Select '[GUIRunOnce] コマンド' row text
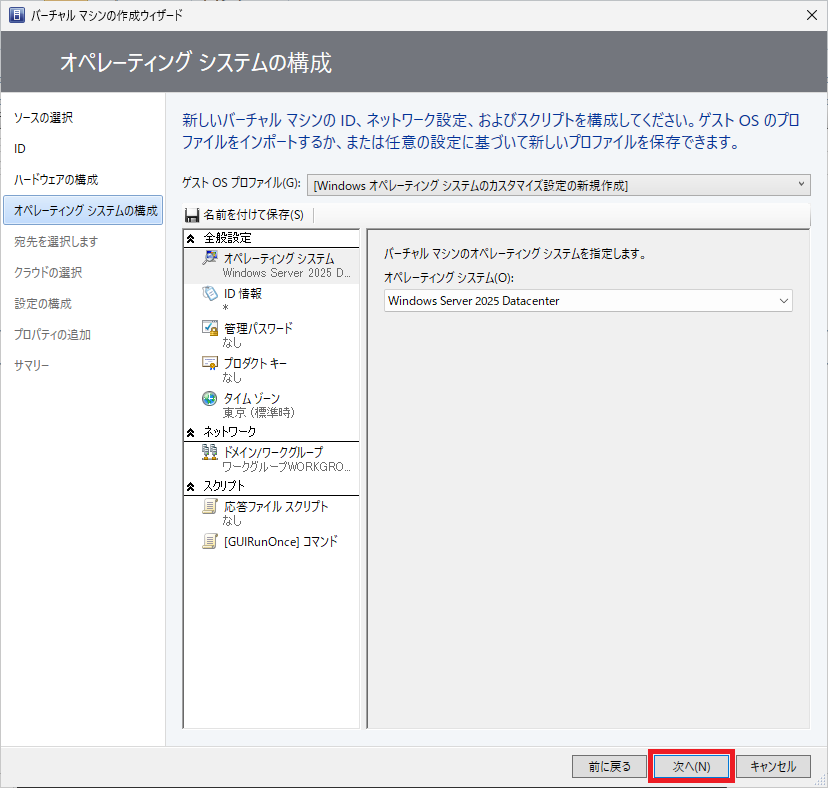 point(280,541)
